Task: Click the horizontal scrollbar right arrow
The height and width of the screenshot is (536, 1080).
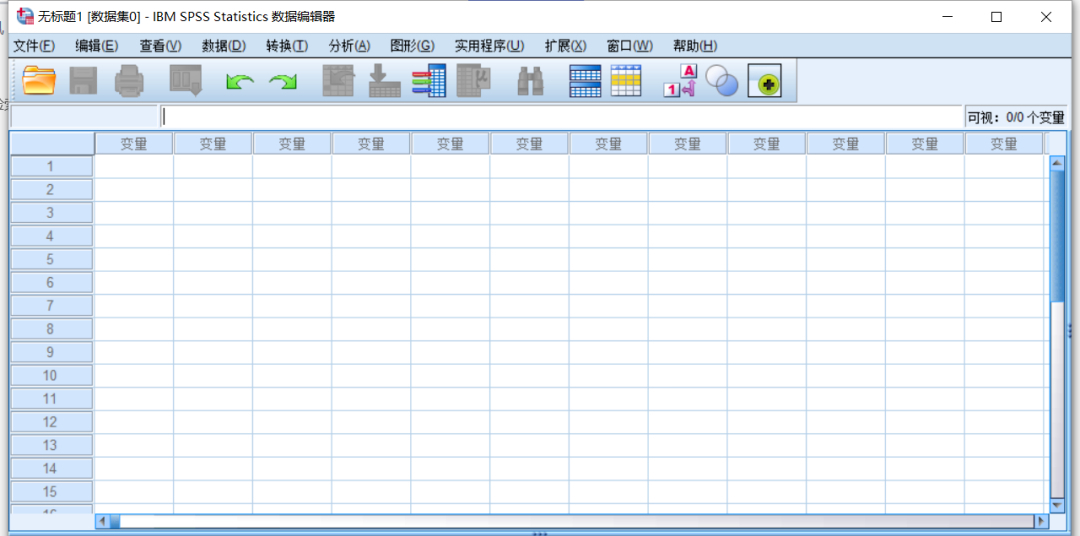Action: [1041, 521]
